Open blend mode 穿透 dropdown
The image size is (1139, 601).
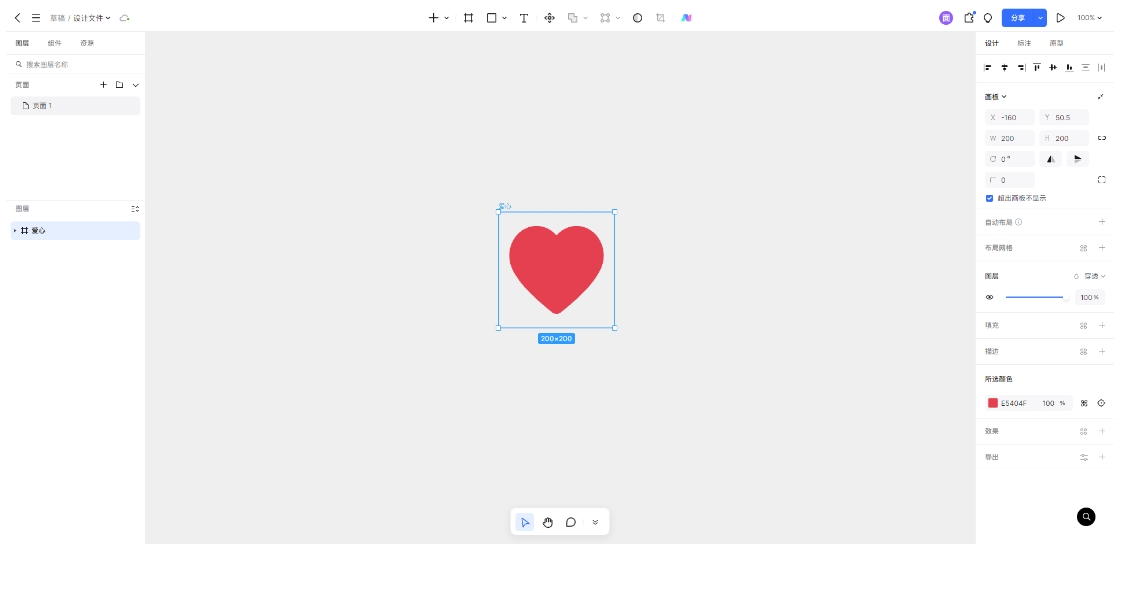pos(1095,276)
